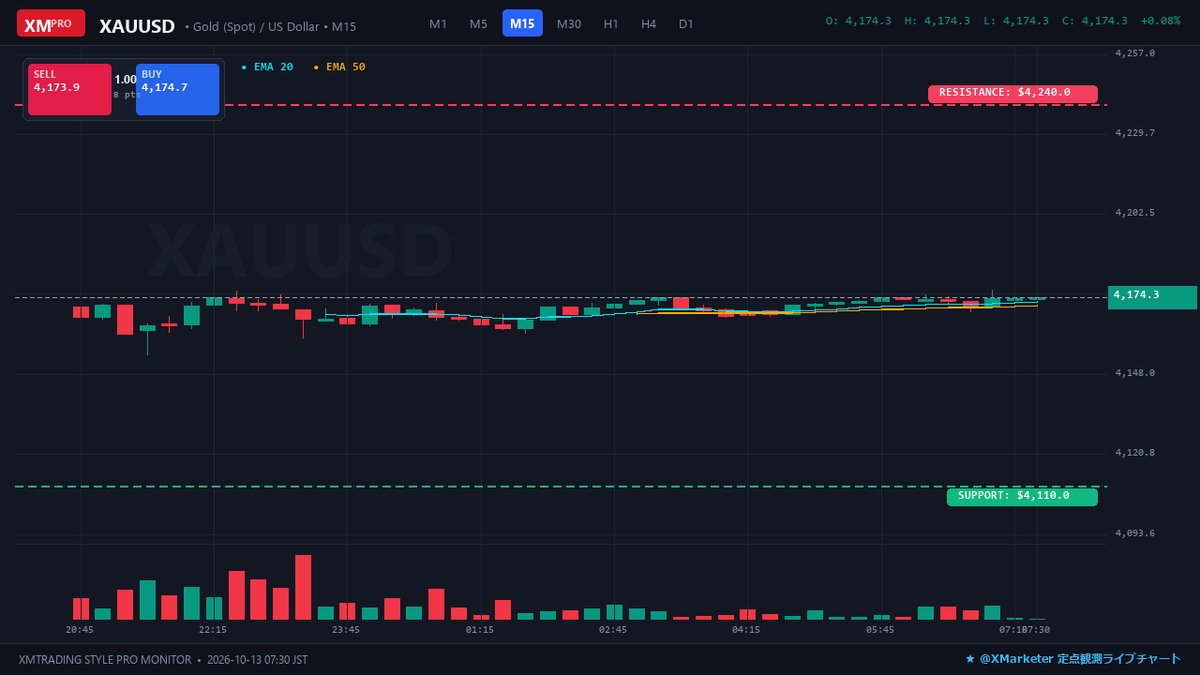Click the +0.08% change value
Viewport: 1200px width, 675px height.
[1160, 21]
